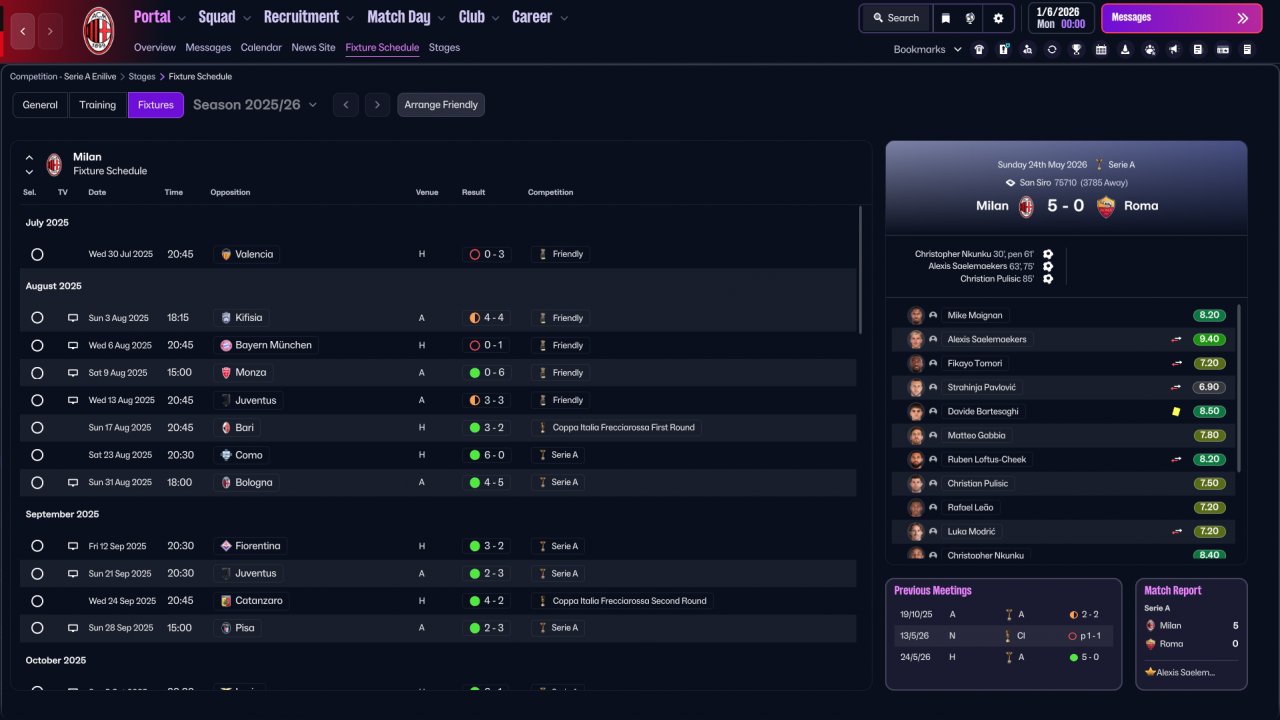The height and width of the screenshot is (720, 1280).
Task: Click the Roma crest in the match panel
Action: 1106,206
